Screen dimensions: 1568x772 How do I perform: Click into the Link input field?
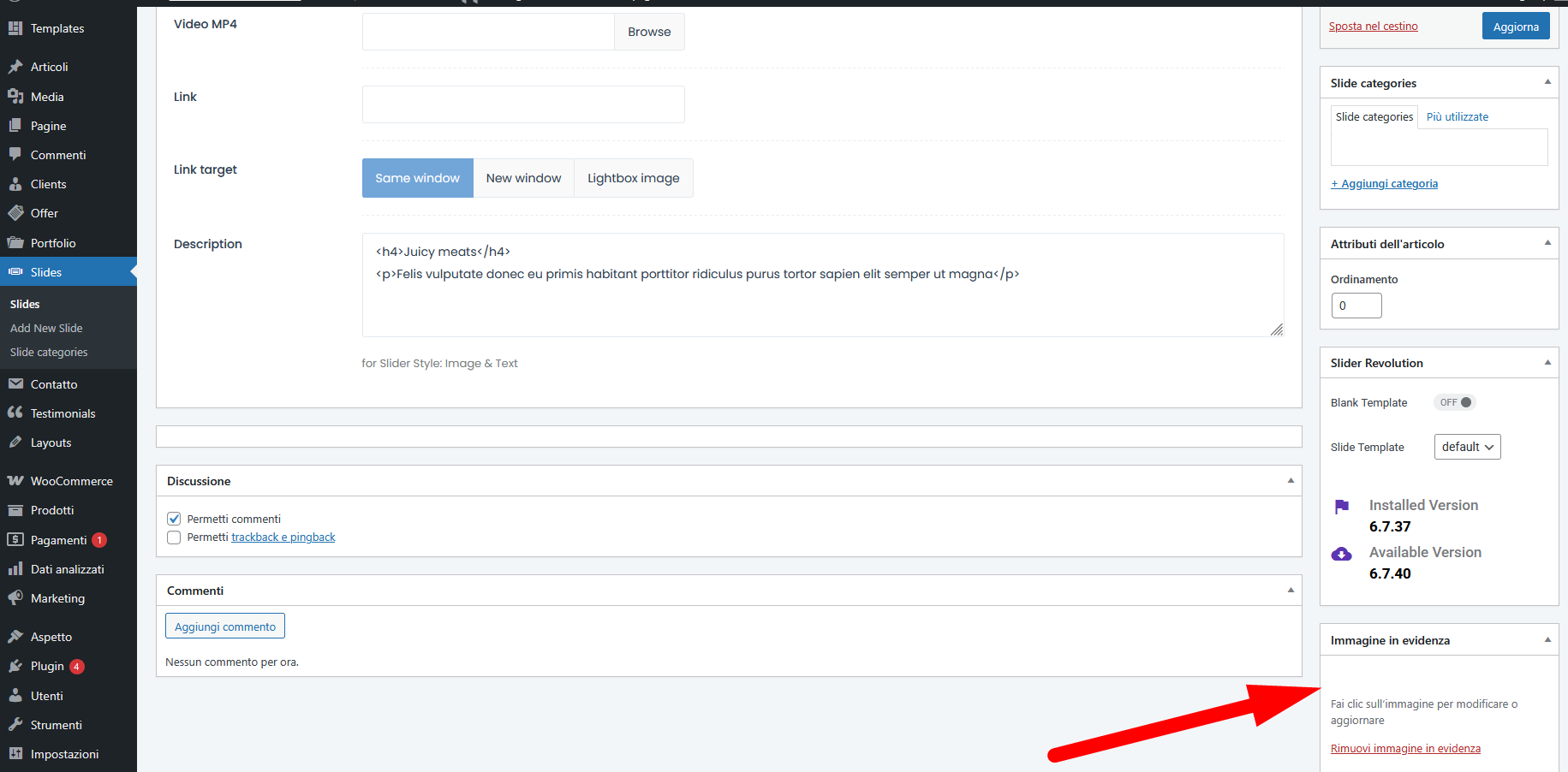click(x=522, y=104)
